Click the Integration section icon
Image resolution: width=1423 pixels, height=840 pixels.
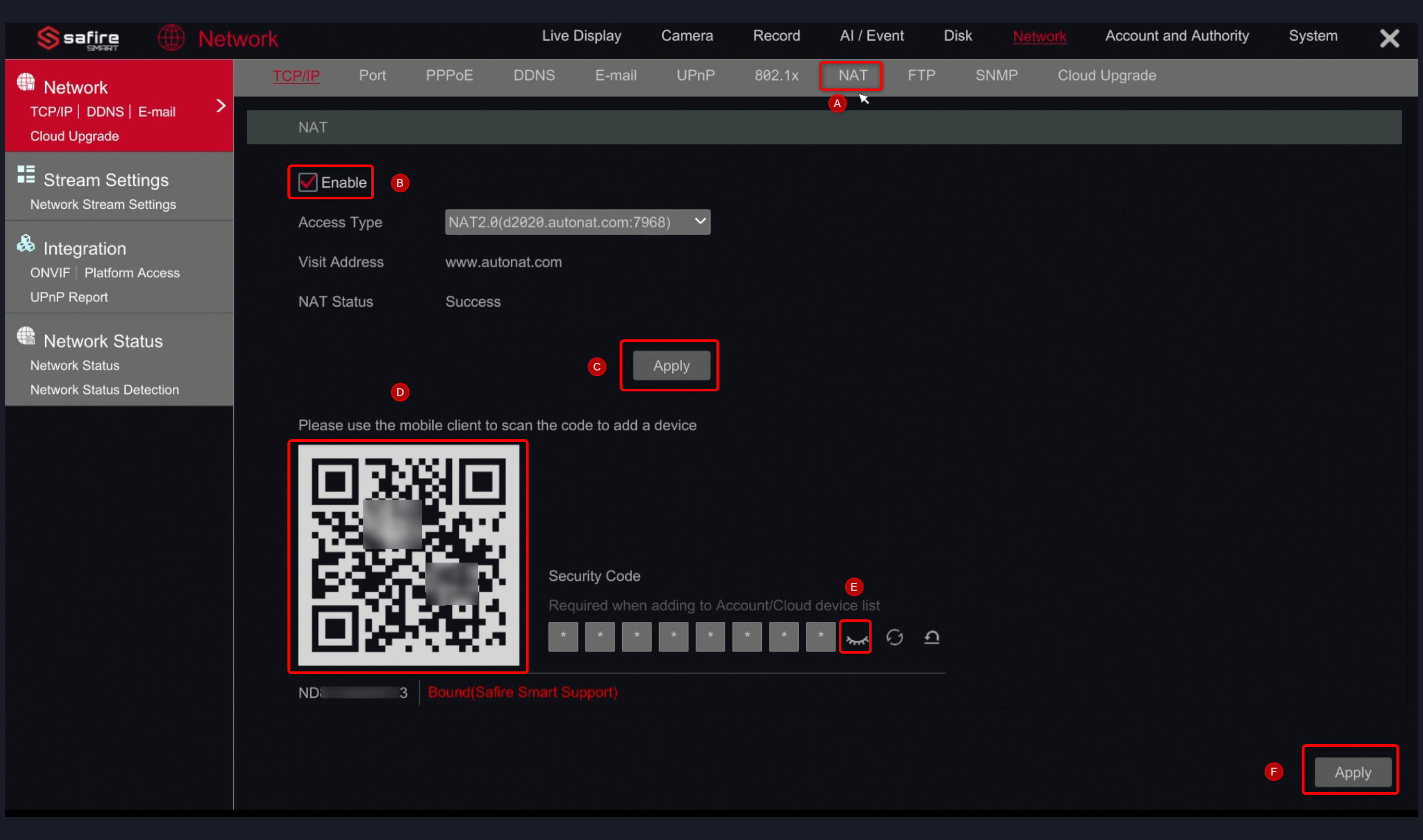pyautogui.click(x=25, y=243)
